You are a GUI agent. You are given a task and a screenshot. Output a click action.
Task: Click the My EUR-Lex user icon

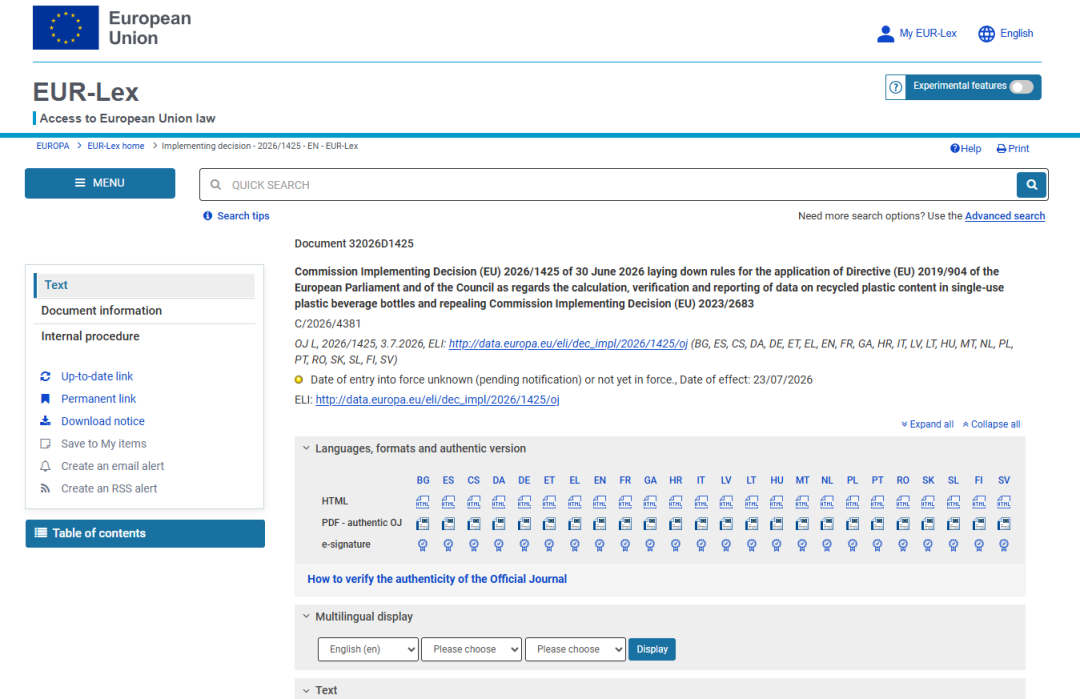point(885,33)
